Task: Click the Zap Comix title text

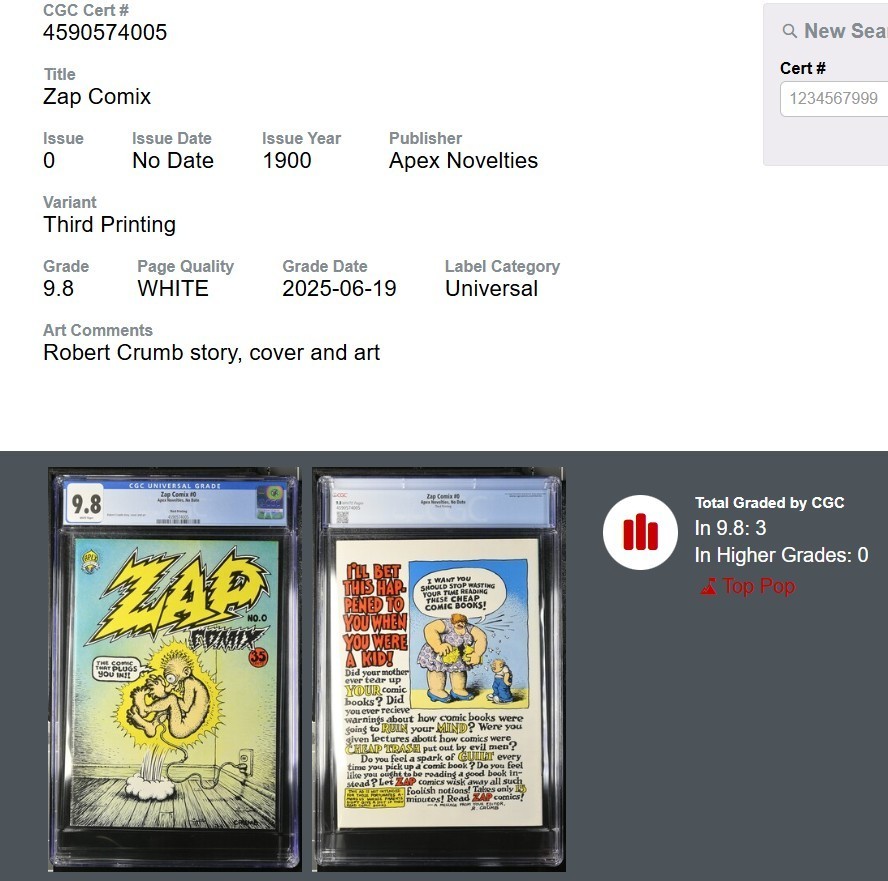Action: tap(97, 97)
